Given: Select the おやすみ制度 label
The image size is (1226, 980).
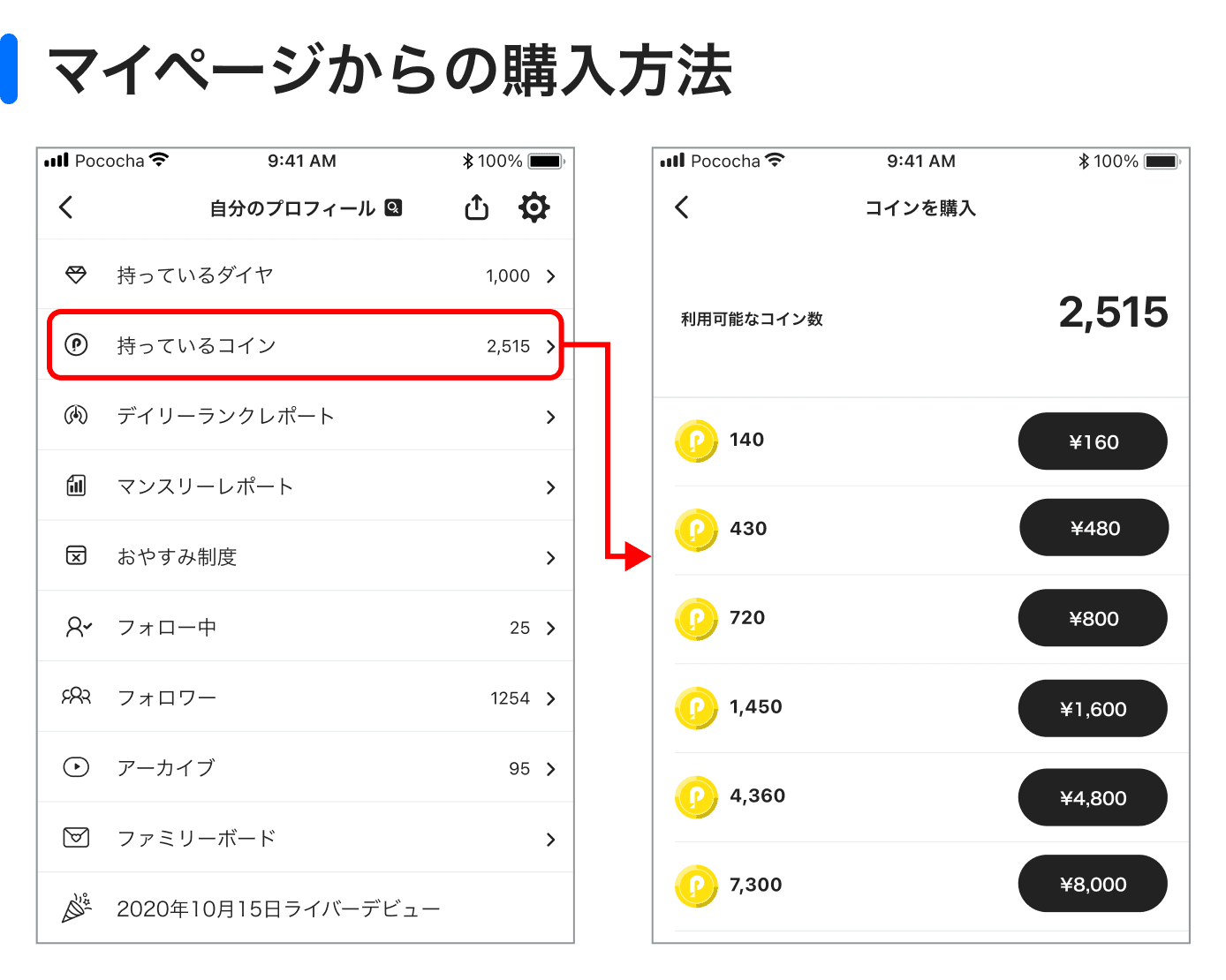Looking at the screenshot, I should click(x=177, y=557).
